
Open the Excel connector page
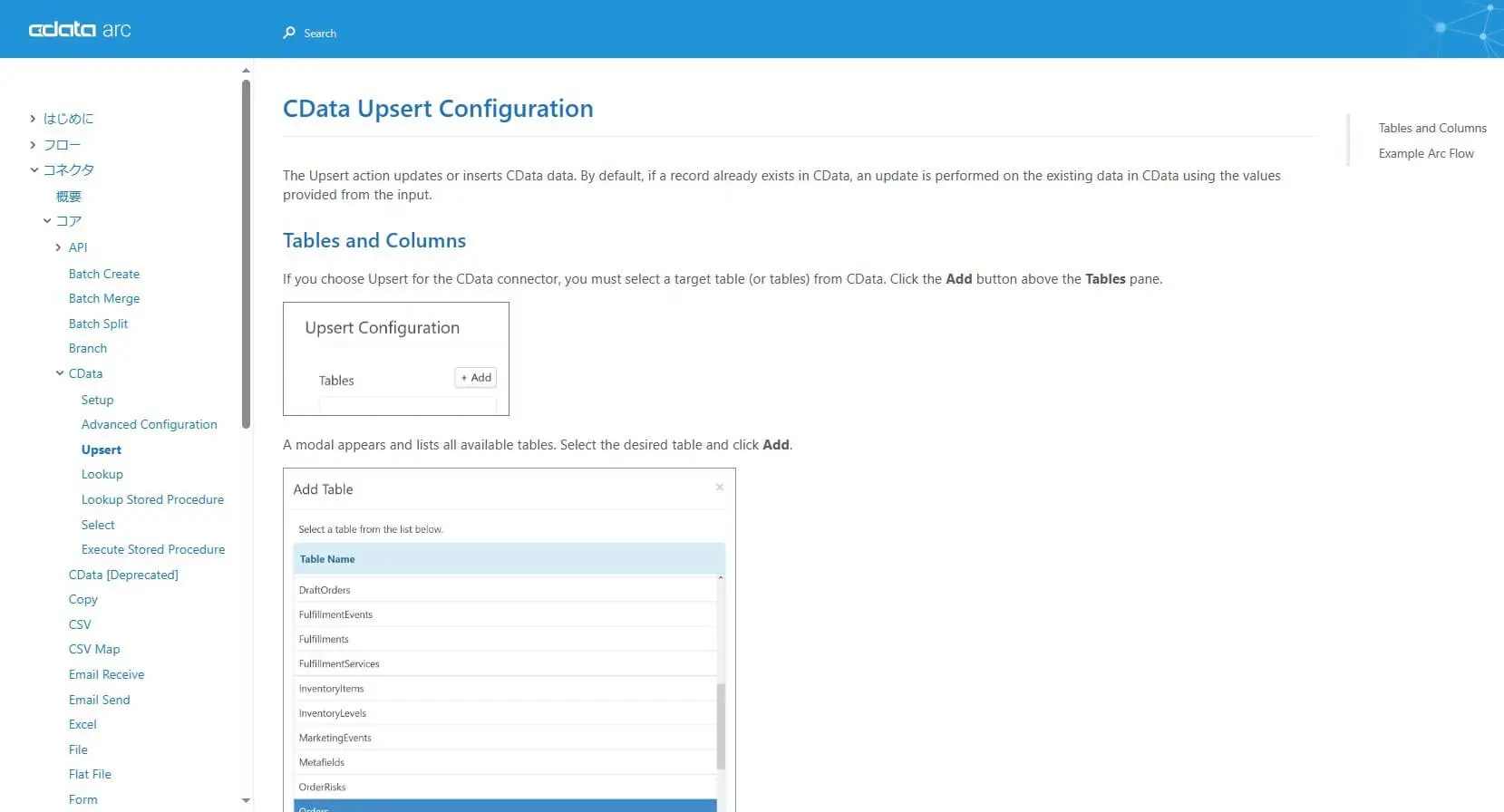tap(82, 724)
